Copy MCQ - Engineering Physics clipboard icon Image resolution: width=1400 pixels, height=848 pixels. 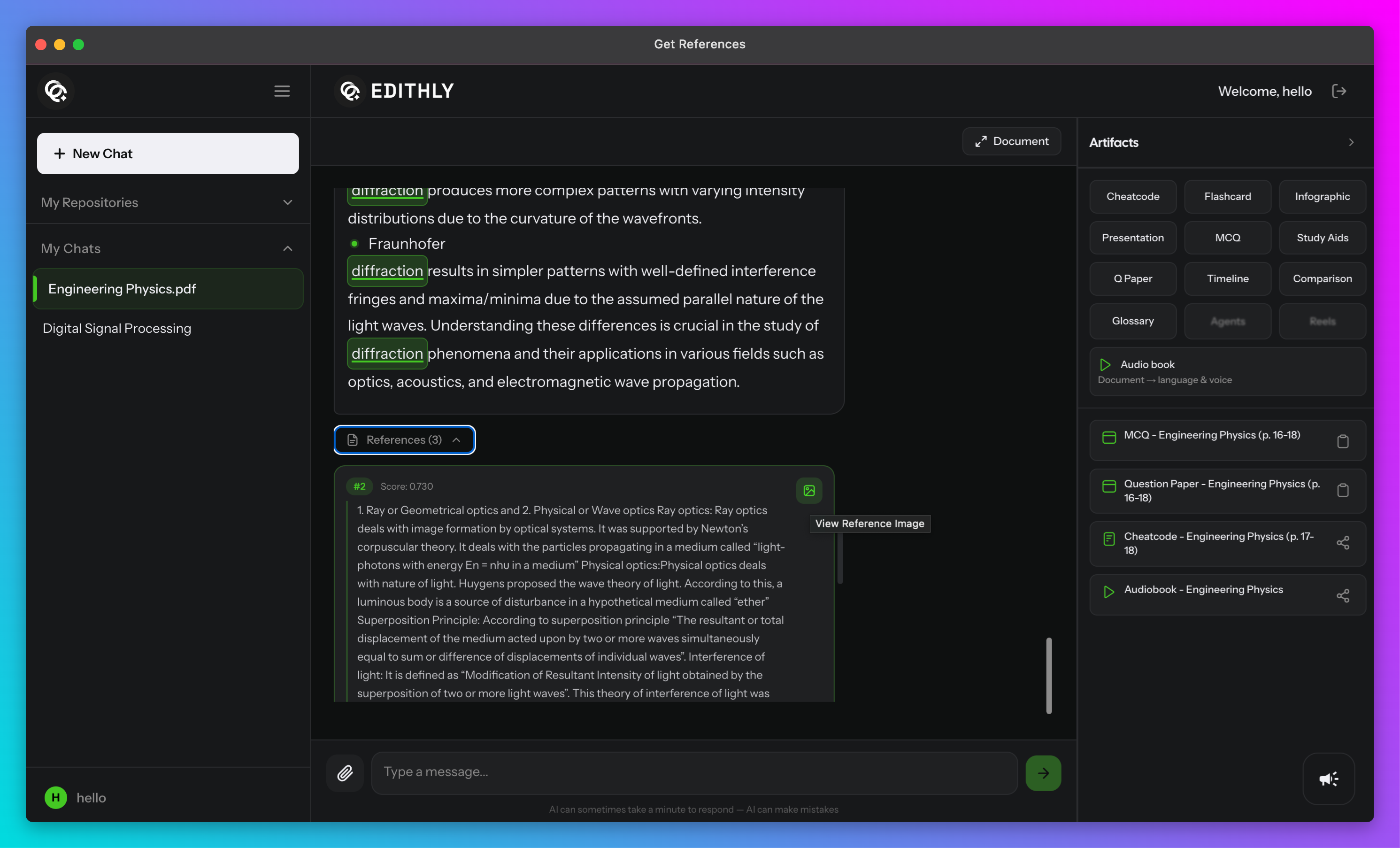tap(1343, 441)
